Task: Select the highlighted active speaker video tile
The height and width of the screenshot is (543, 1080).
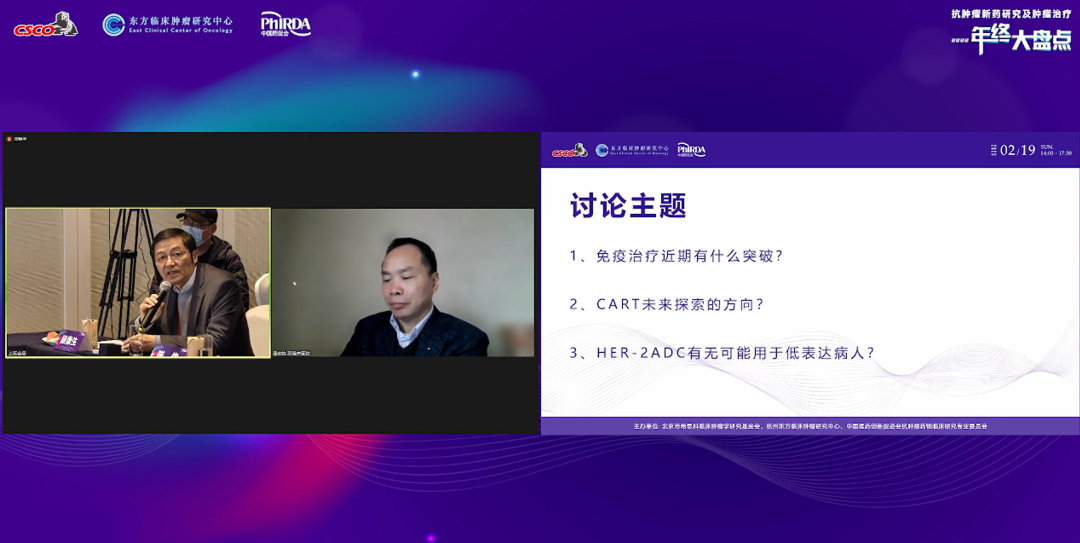Action: (138, 282)
